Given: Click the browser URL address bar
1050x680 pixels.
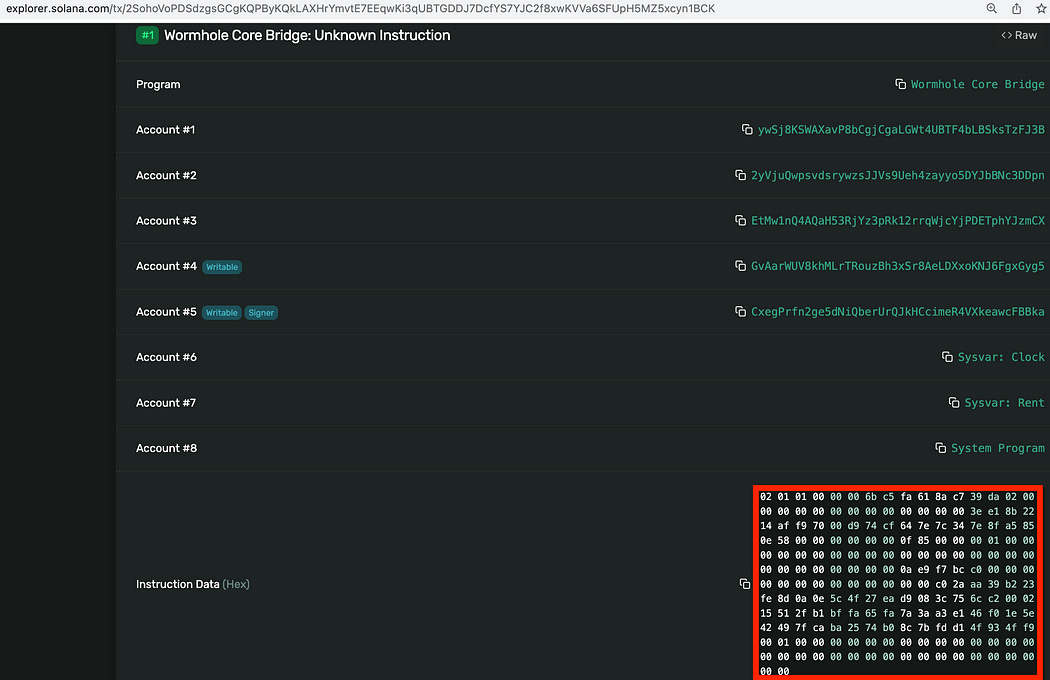Looking at the screenshot, I should coord(360,9).
